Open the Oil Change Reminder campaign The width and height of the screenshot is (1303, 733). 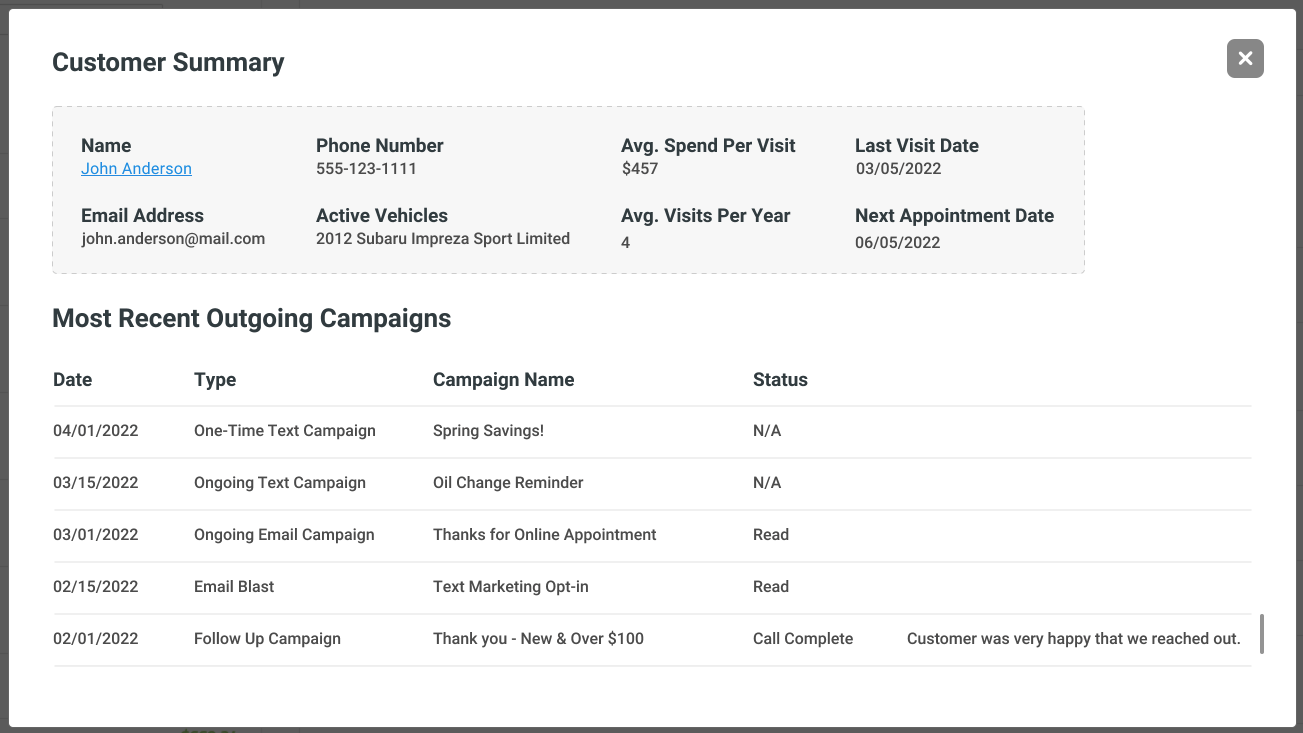[508, 482]
